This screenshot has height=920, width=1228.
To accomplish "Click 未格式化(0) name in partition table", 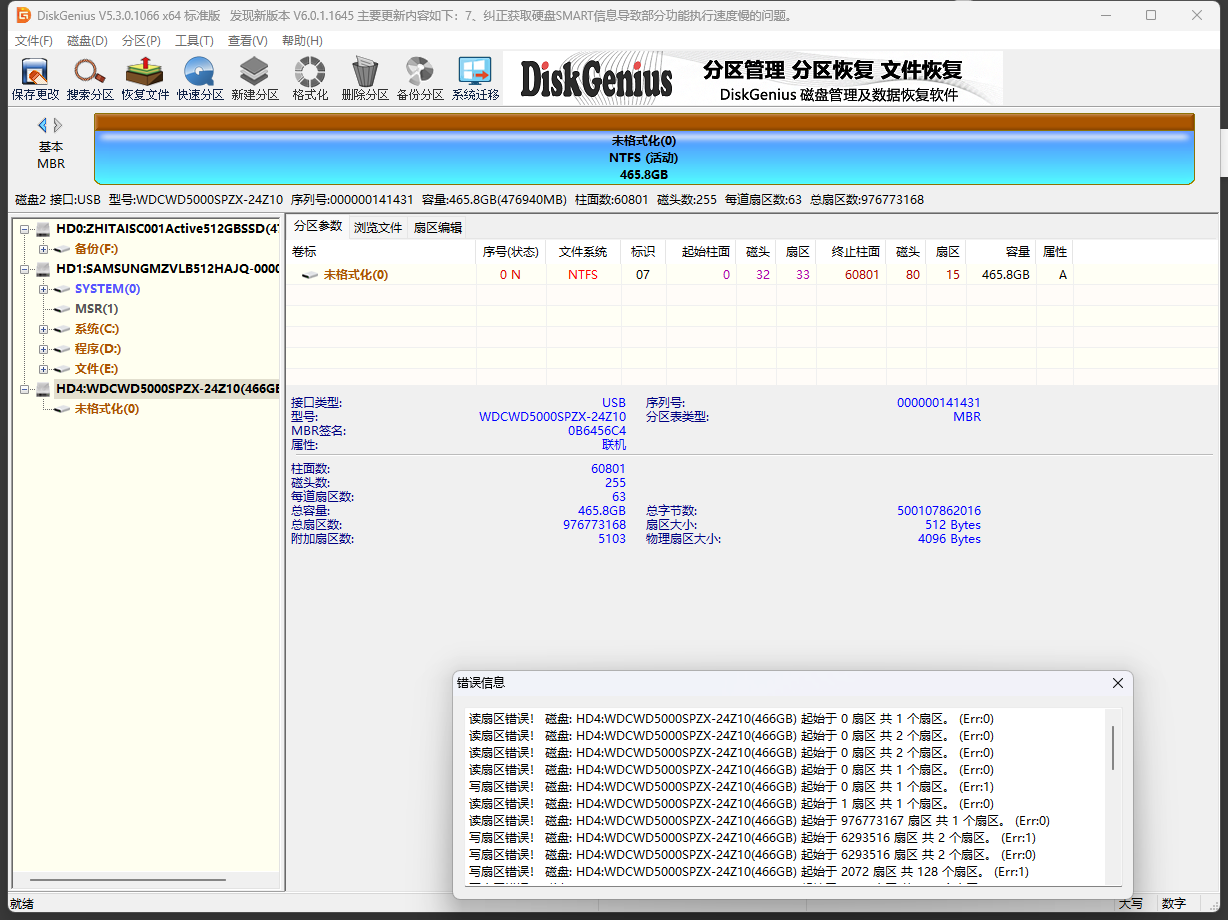I will 355,275.
